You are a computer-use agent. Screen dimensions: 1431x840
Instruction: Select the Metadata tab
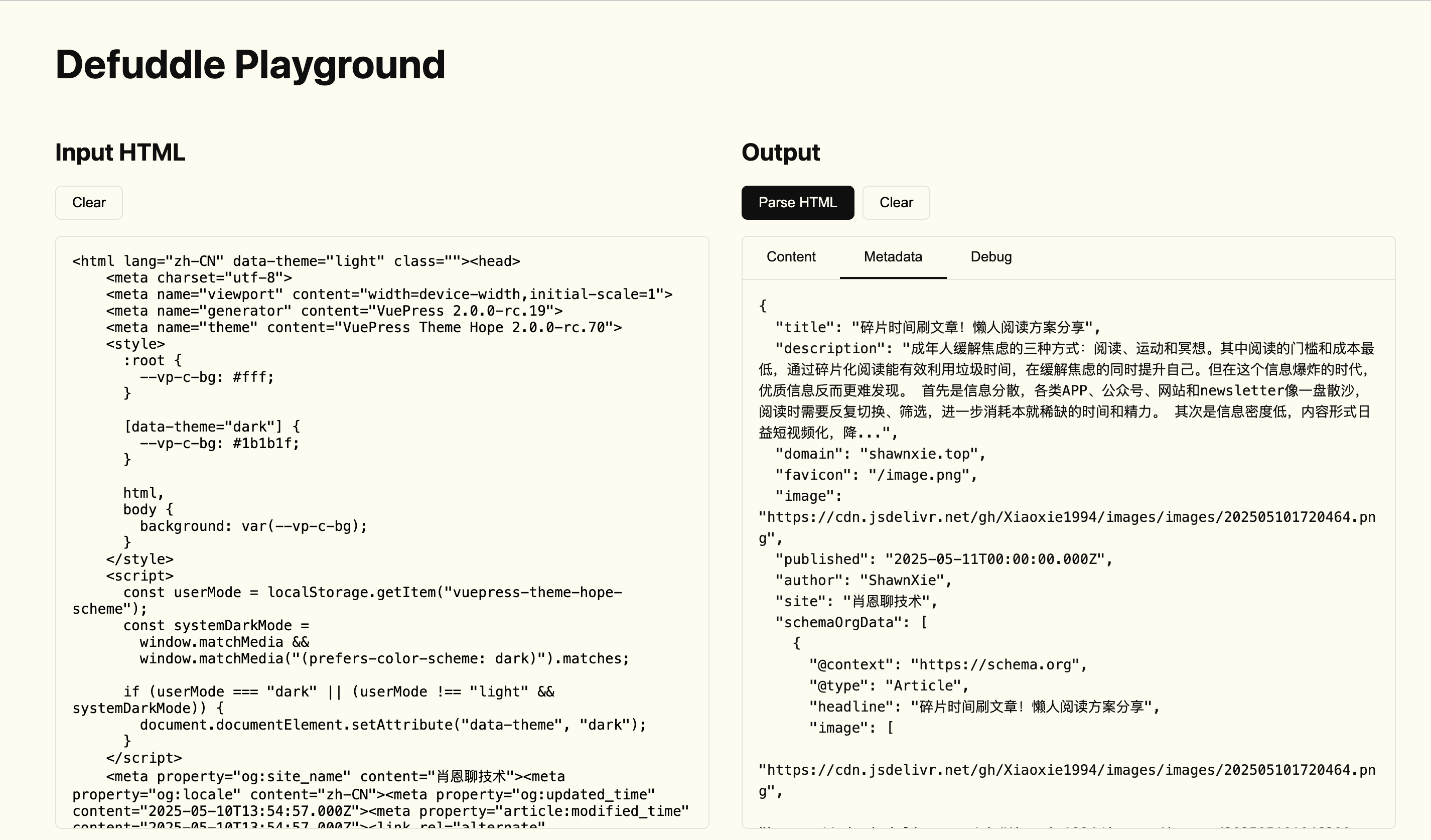point(893,257)
